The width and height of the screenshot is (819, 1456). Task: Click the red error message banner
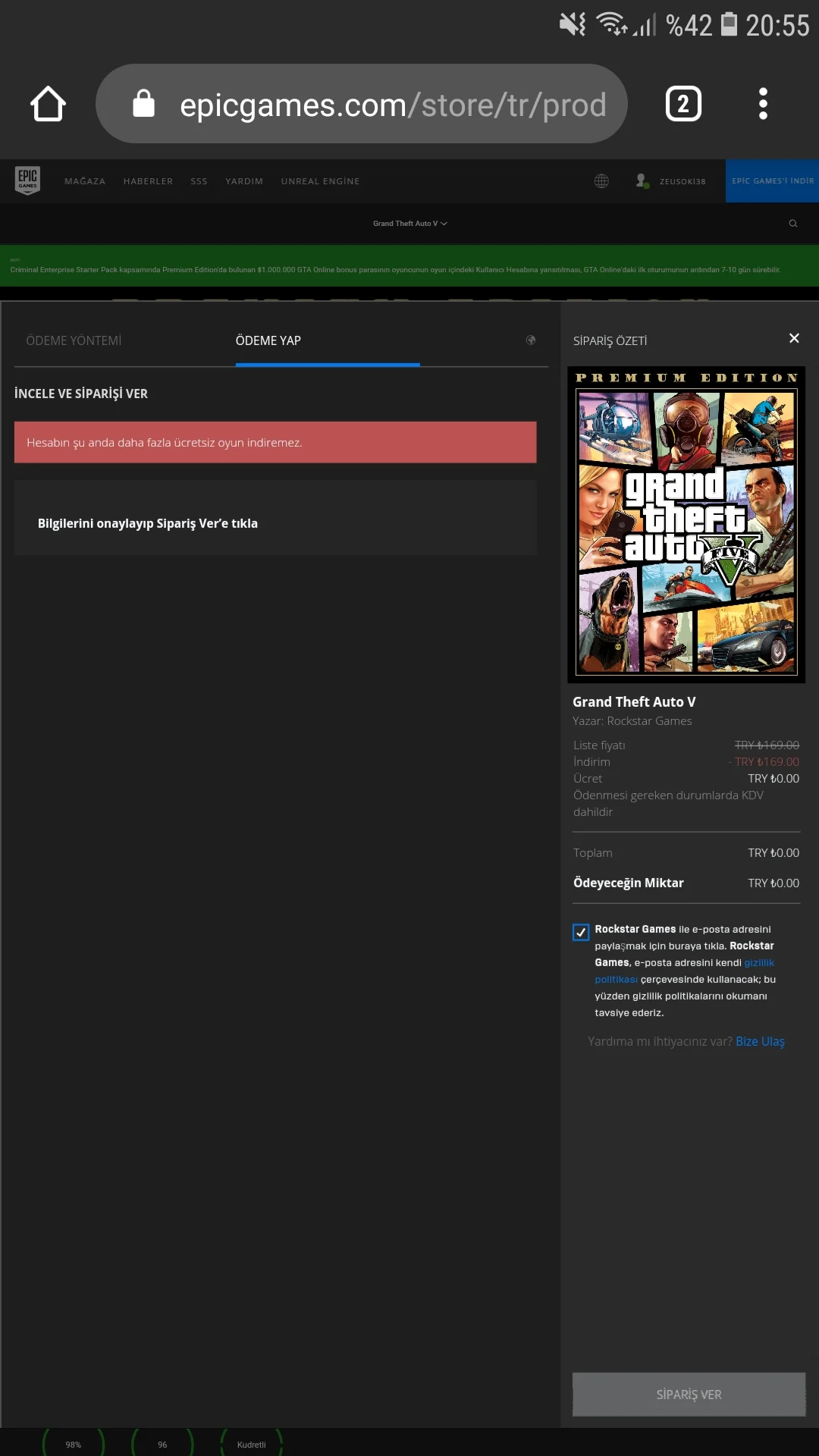point(275,442)
